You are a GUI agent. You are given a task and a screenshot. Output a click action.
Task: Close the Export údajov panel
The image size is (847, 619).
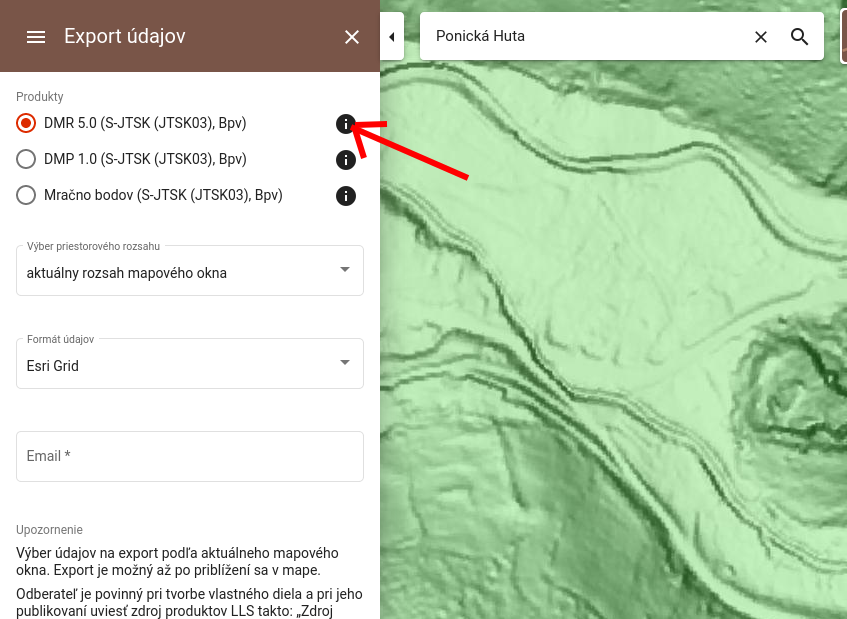point(352,37)
